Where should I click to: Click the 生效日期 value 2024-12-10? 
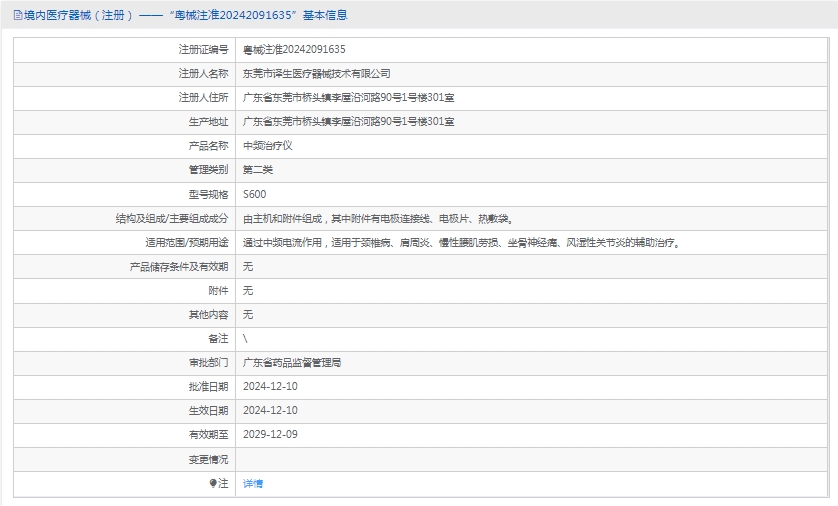click(x=270, y=410)
